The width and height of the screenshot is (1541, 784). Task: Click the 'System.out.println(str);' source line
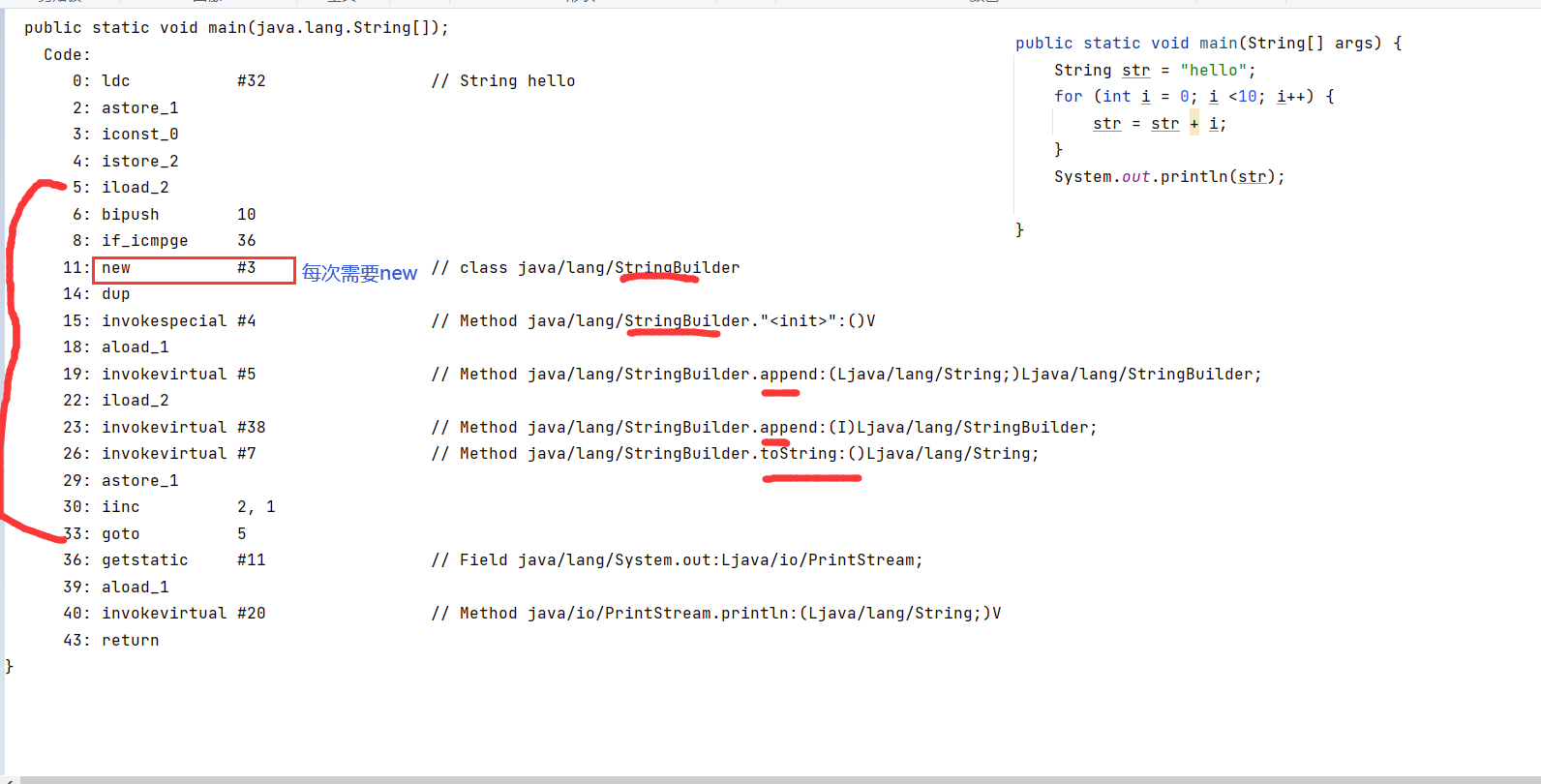point(1169,177)
